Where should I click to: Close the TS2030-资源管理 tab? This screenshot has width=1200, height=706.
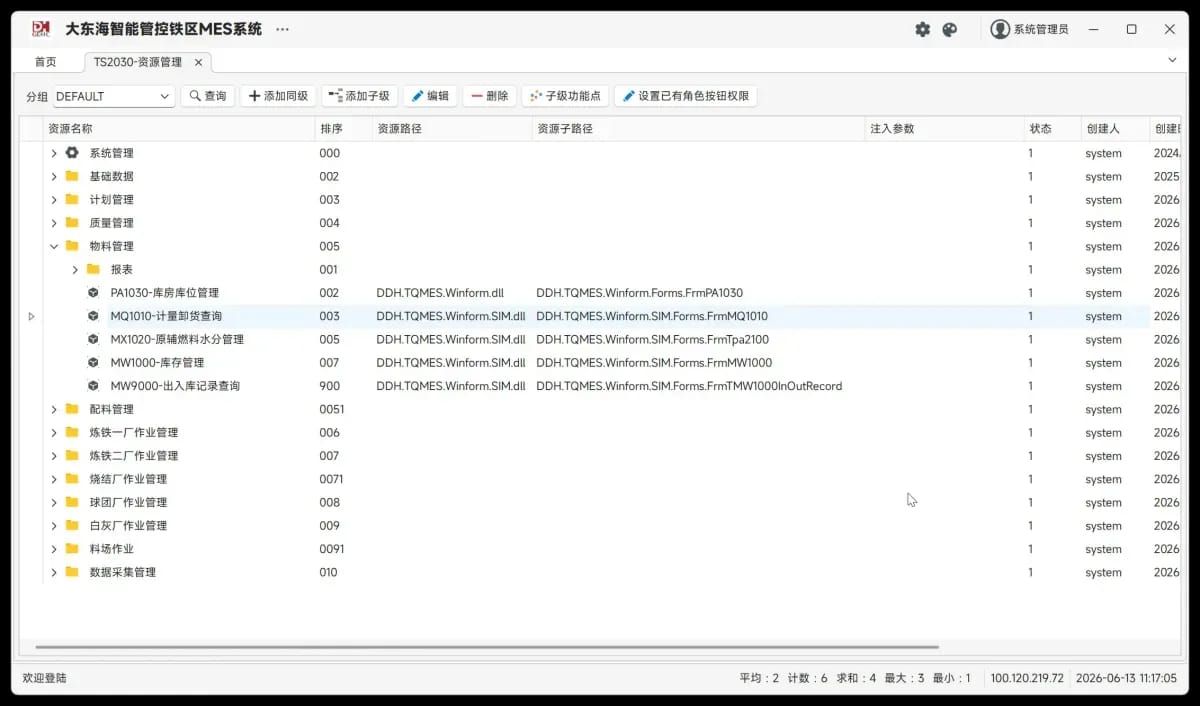click(198, 62)
